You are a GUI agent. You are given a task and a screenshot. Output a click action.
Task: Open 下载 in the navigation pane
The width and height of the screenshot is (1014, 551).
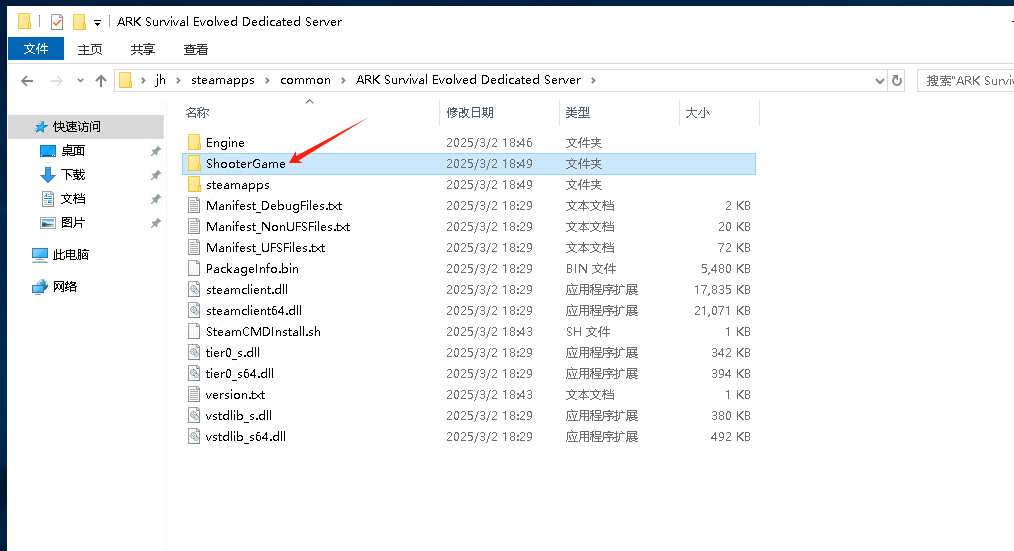72,175
